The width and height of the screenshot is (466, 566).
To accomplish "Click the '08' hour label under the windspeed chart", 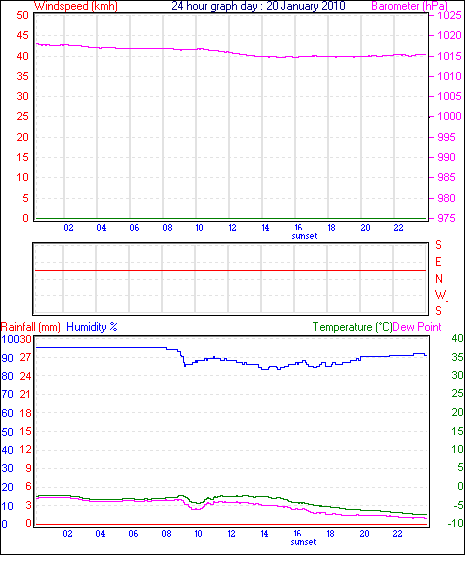I will point(167,228).
